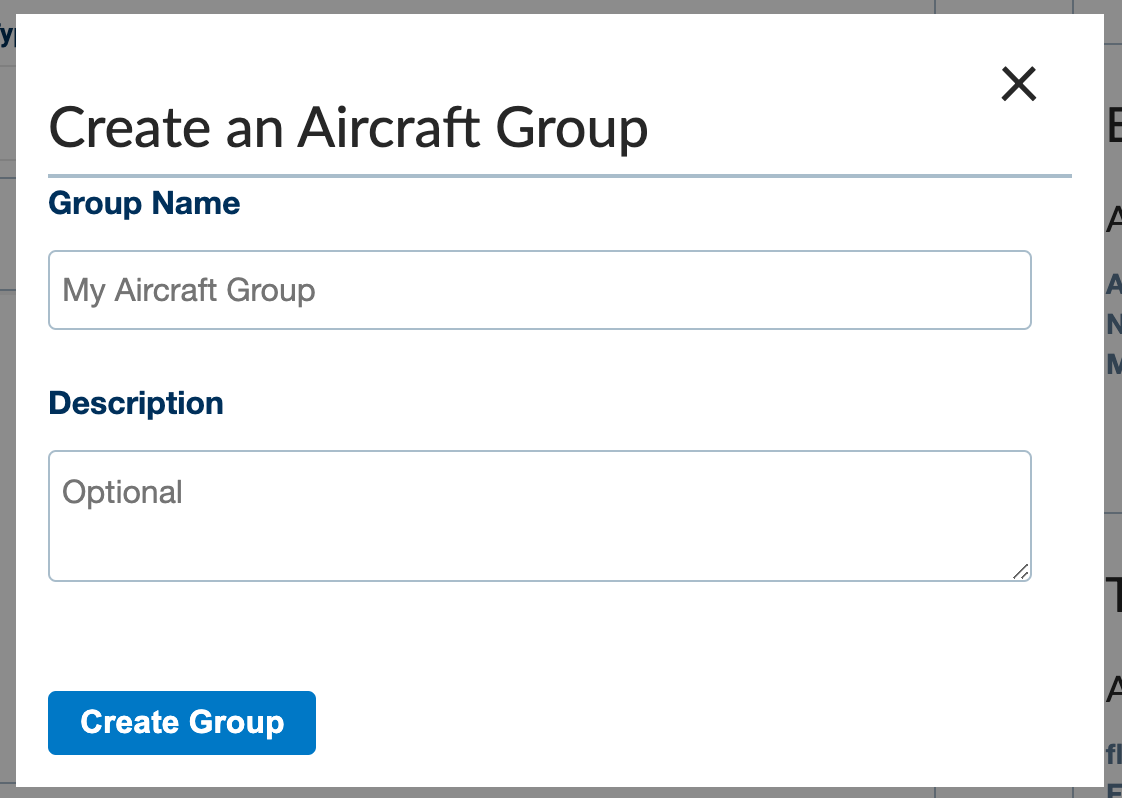This screenshot has height=798, width=1122.
Task: Click the cut-off blue 'M' link at right edge
Action: click(x=1114, y=364)
